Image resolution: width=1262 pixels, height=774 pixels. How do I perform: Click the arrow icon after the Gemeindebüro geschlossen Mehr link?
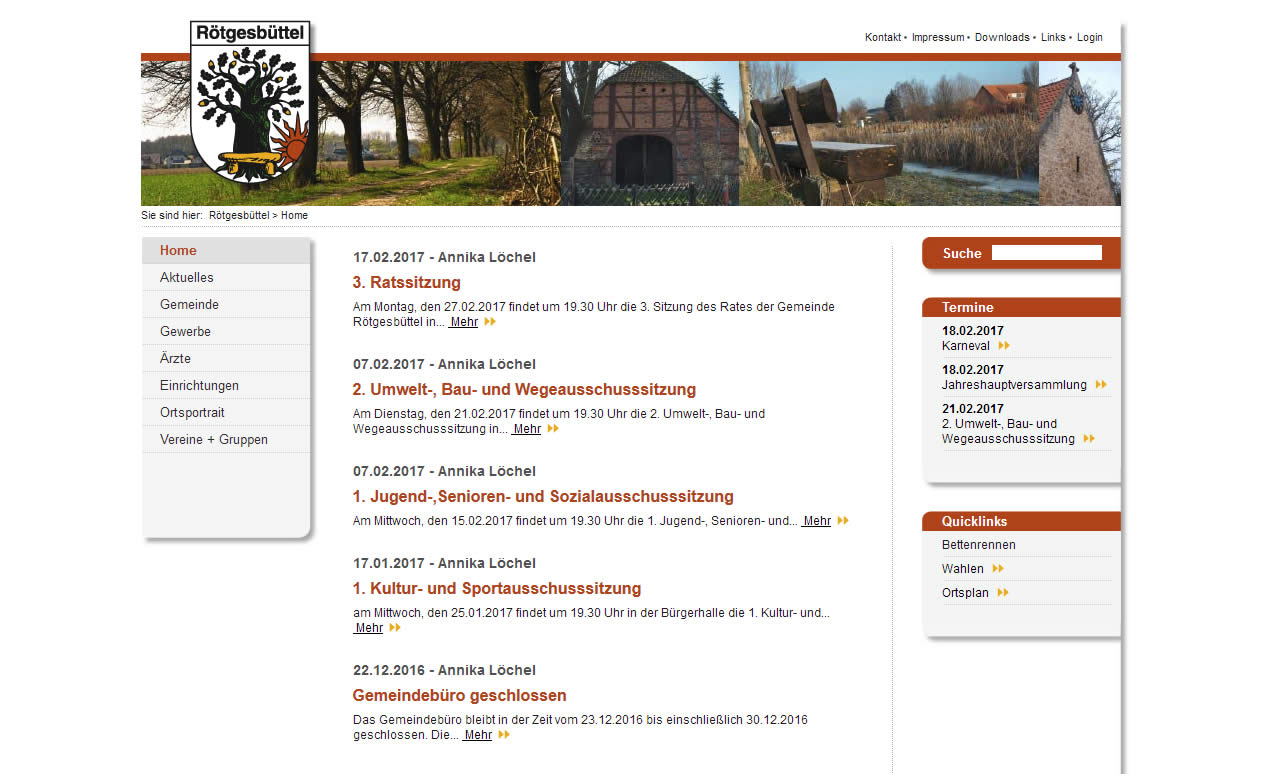click(x=504, y=735)
